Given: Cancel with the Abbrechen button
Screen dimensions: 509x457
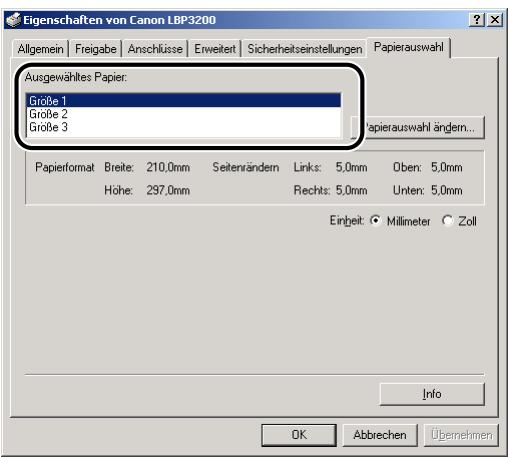Looking at the screenshot, I should (x=380, y=435).
